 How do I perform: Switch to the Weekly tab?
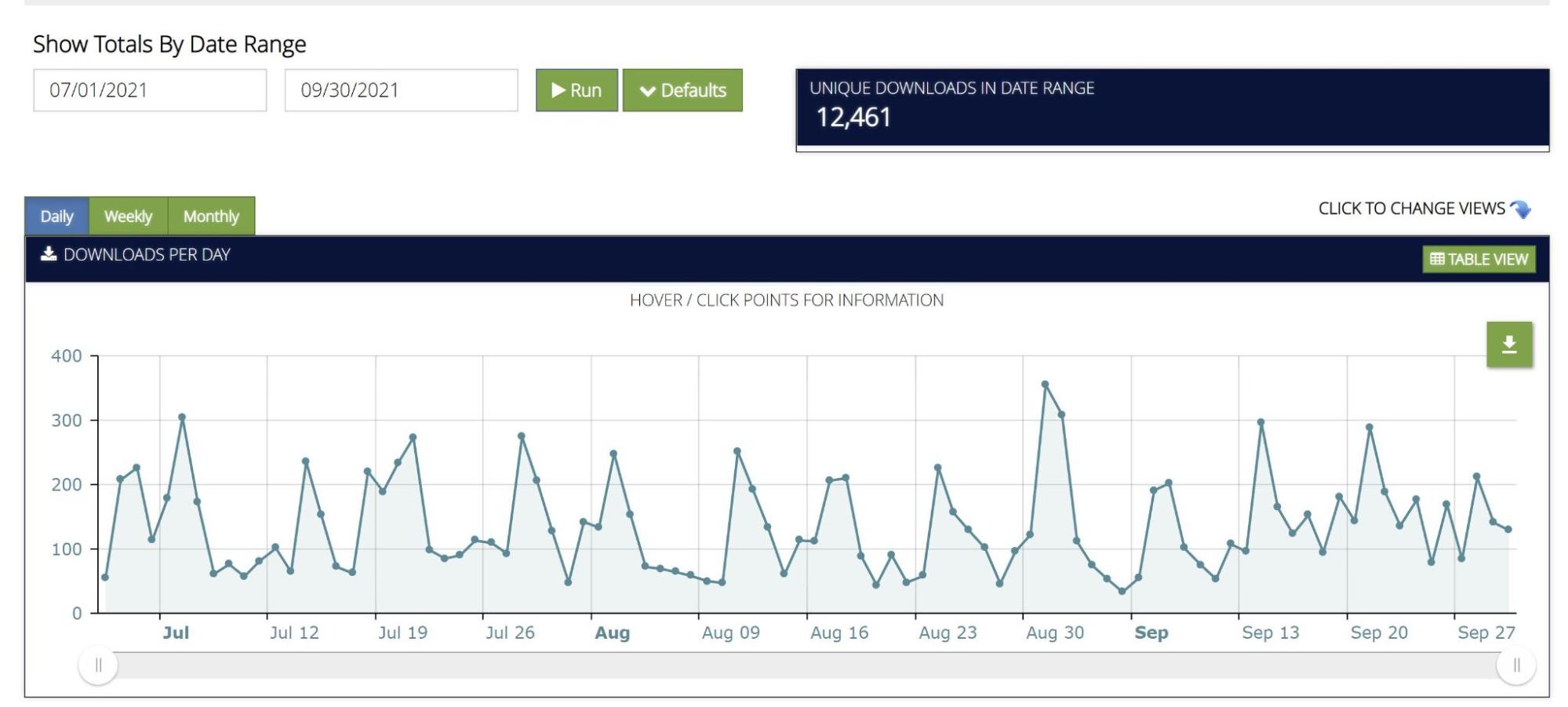tap(128, 216)
